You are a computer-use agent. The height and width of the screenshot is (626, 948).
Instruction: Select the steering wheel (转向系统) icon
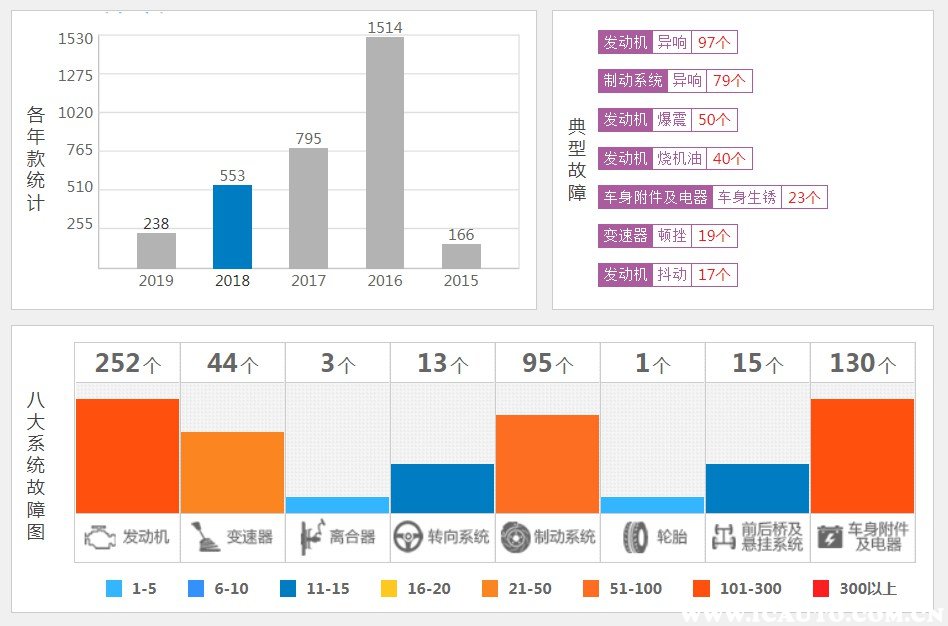[407, 537]
